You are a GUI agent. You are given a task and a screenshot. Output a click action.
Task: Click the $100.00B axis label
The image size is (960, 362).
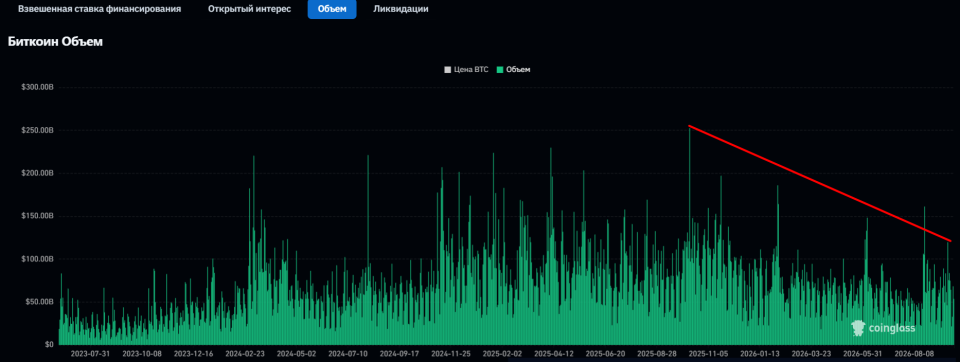(38, 259)
